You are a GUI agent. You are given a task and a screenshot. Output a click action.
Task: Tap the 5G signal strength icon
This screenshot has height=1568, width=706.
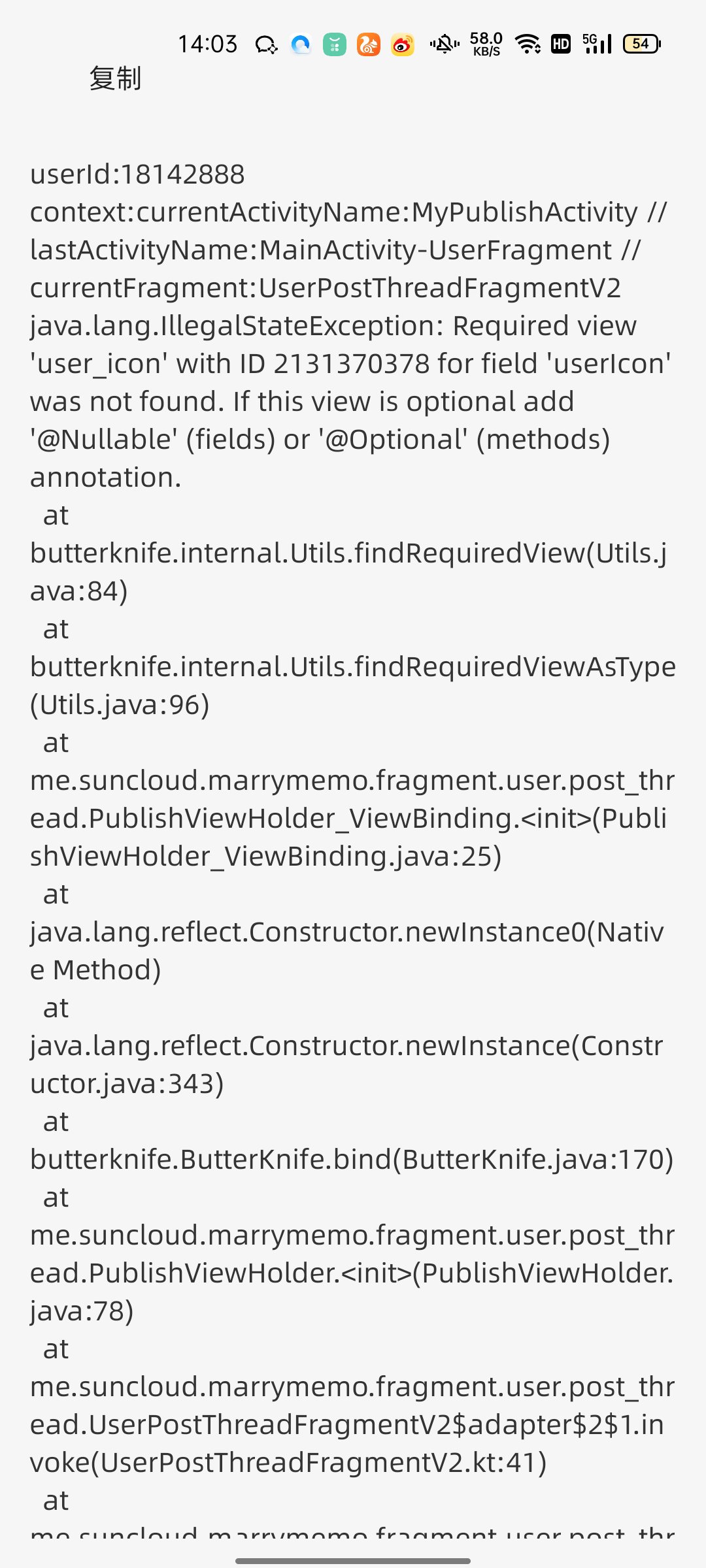[x=597, y=43]
